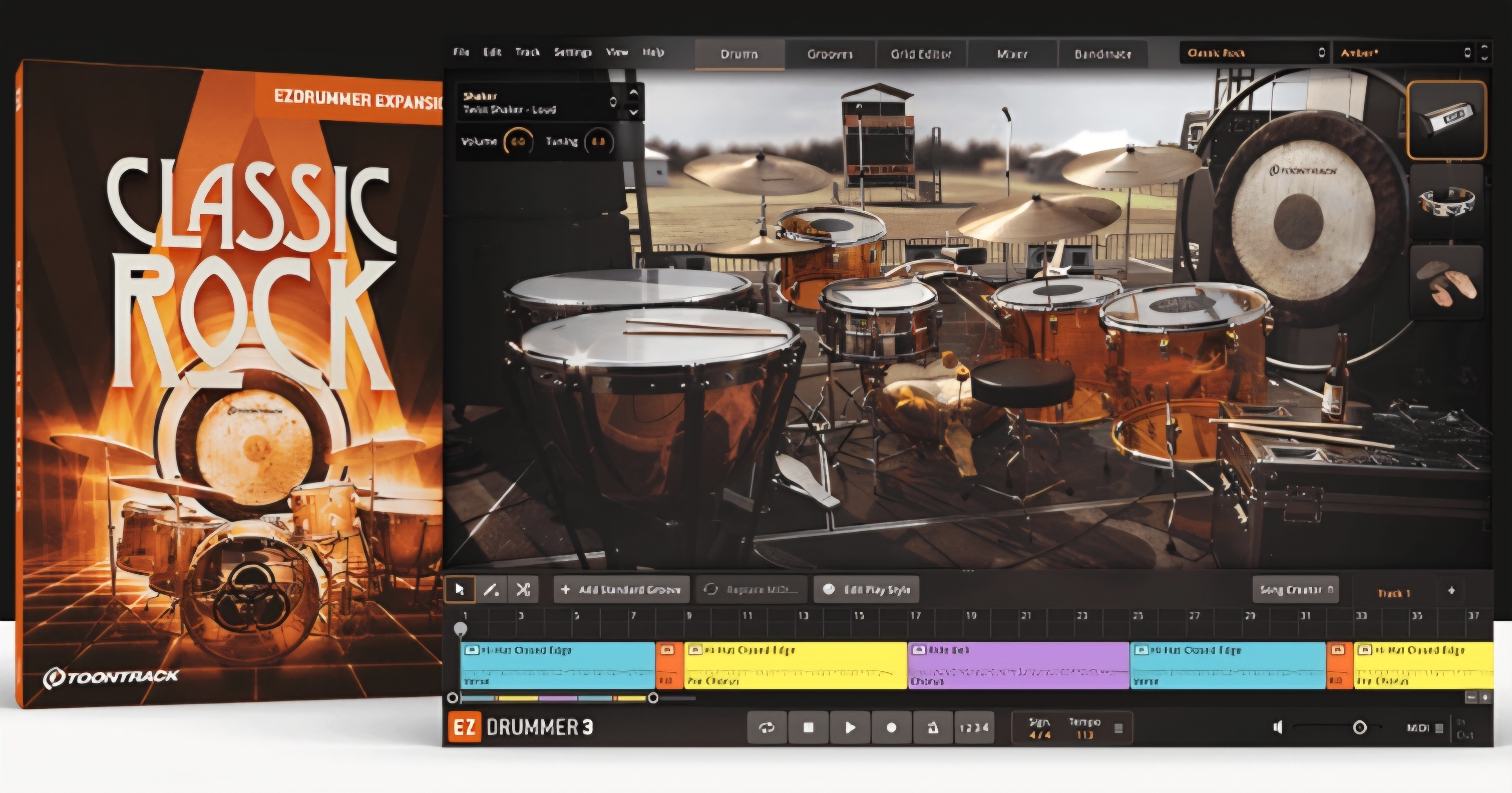Stop playback with the stop button

tap(808, 727)
